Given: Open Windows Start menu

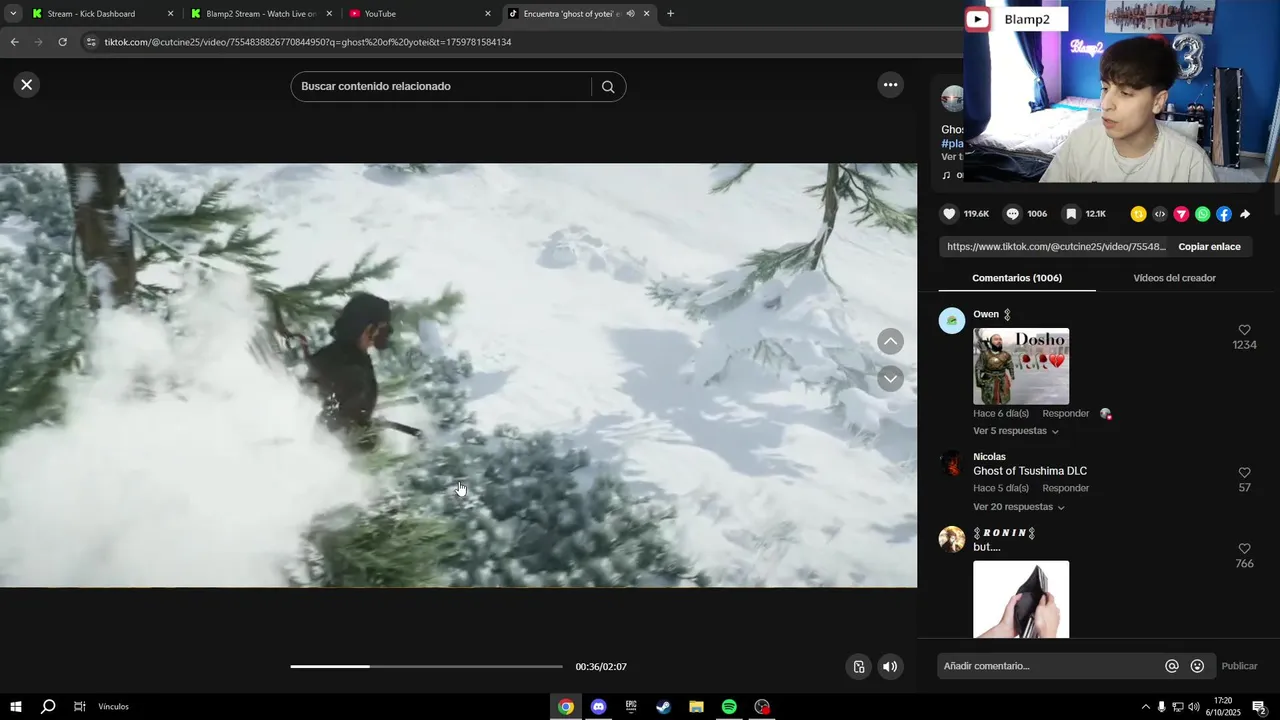Looking at the screenshot, I should tap(16, 707).
